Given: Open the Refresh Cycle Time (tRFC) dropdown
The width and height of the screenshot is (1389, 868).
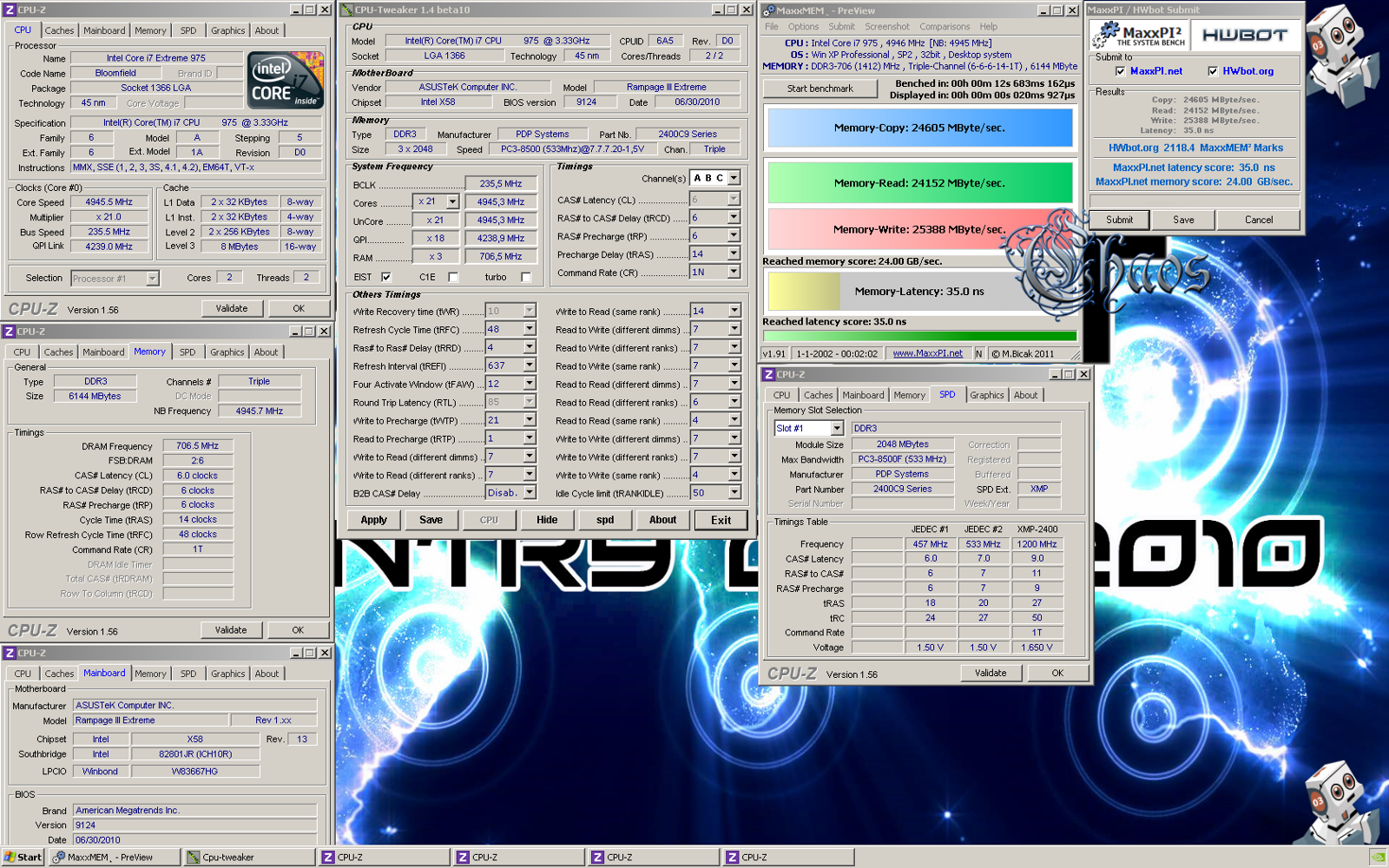Looking at the screenshot, I should click(529, 329).
